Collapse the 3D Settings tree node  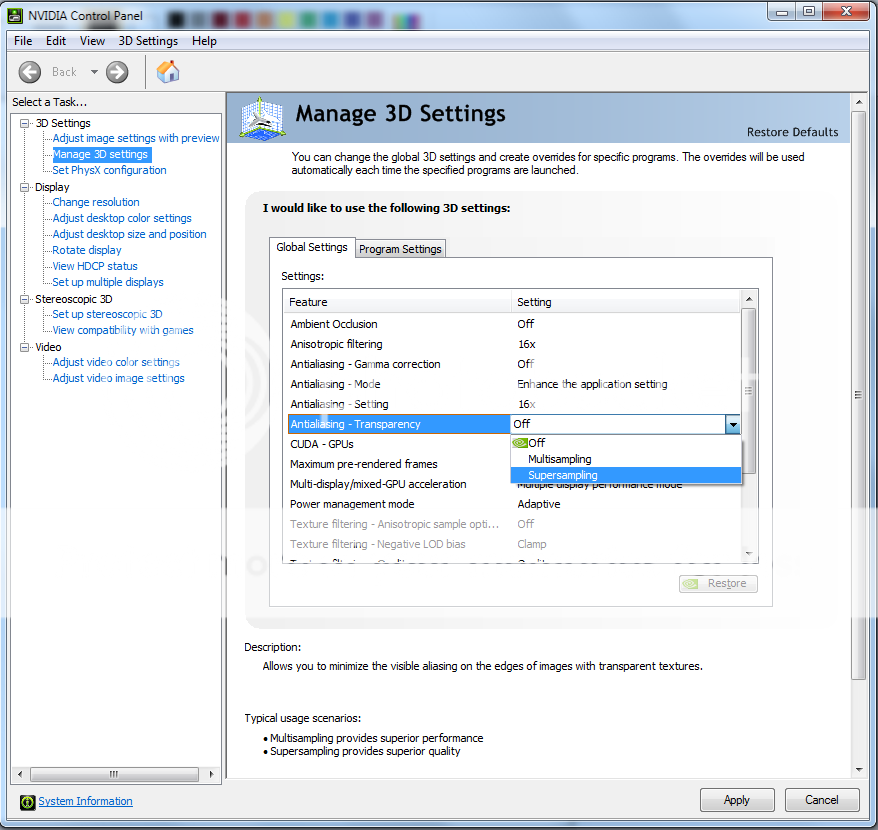(25, 123)
